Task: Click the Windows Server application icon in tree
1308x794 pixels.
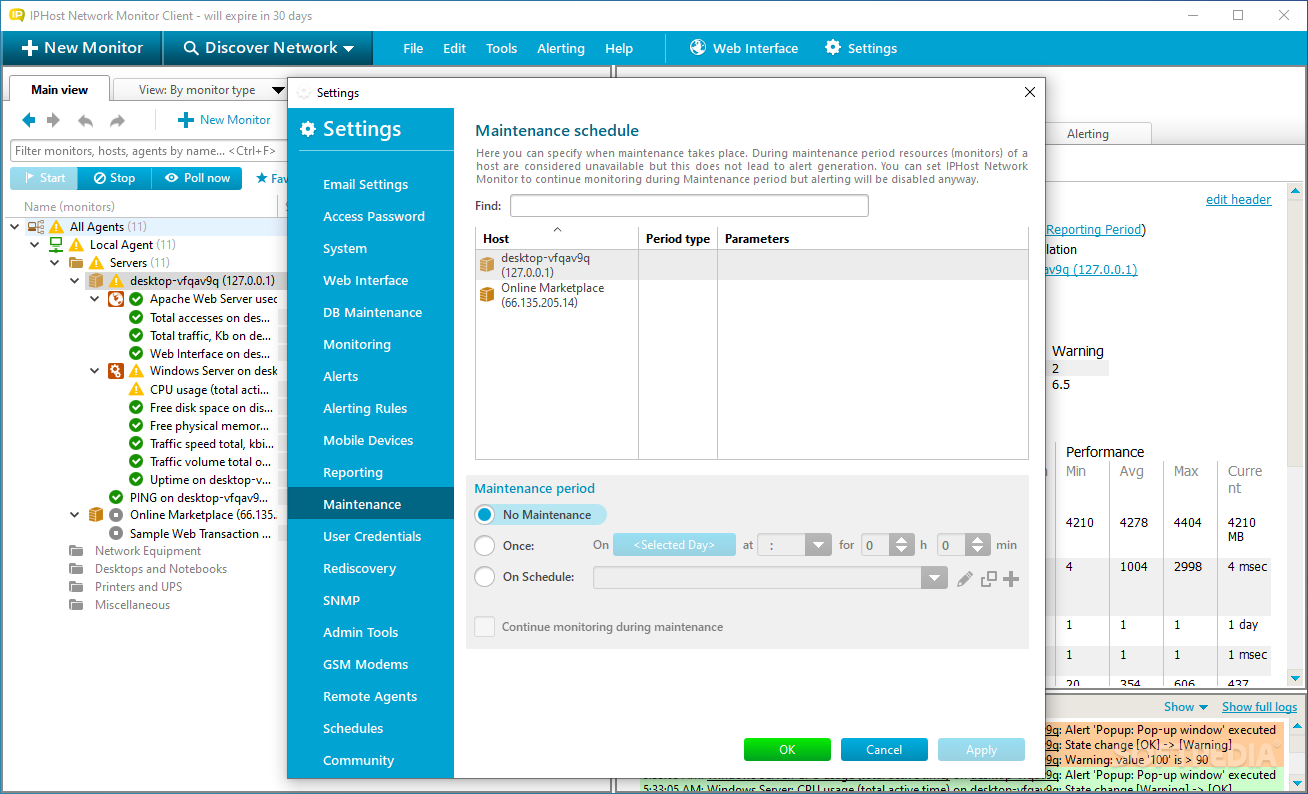Action: (x=116, y=371)
